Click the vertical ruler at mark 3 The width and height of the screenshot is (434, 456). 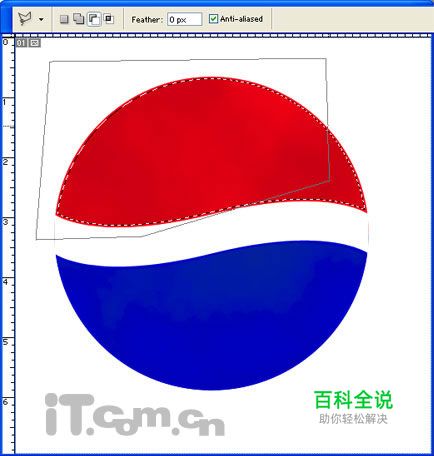pyautogui.click(x=6, y=221)
